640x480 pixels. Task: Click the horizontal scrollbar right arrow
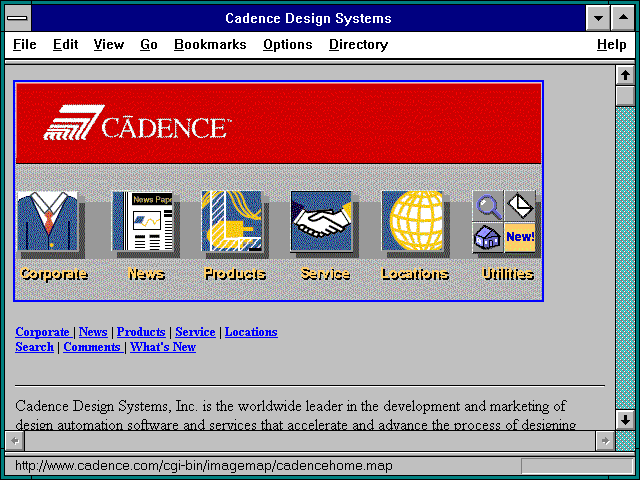[605, 441]
